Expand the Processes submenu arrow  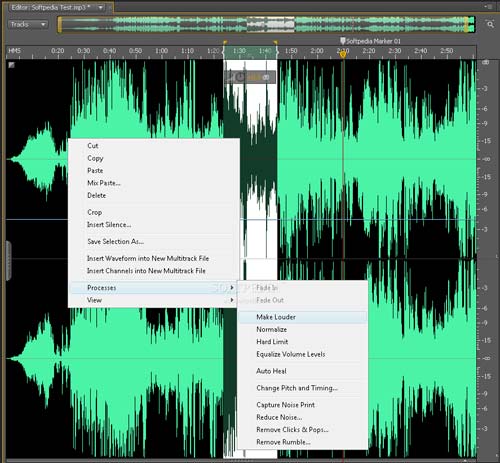(232, 287)
